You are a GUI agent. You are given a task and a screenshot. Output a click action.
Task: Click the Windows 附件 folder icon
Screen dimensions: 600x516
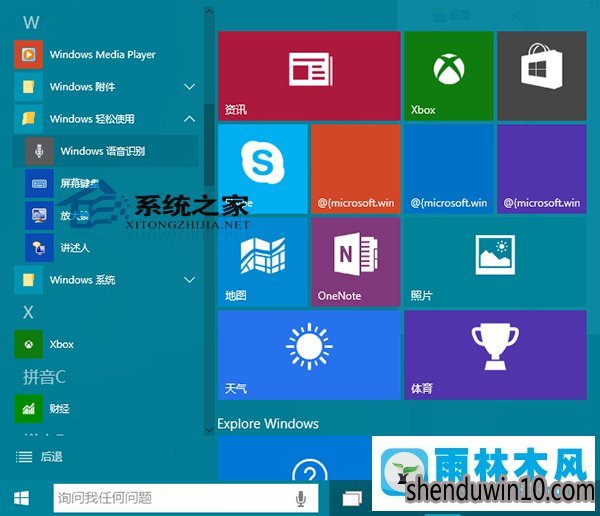tap(28, 87)
